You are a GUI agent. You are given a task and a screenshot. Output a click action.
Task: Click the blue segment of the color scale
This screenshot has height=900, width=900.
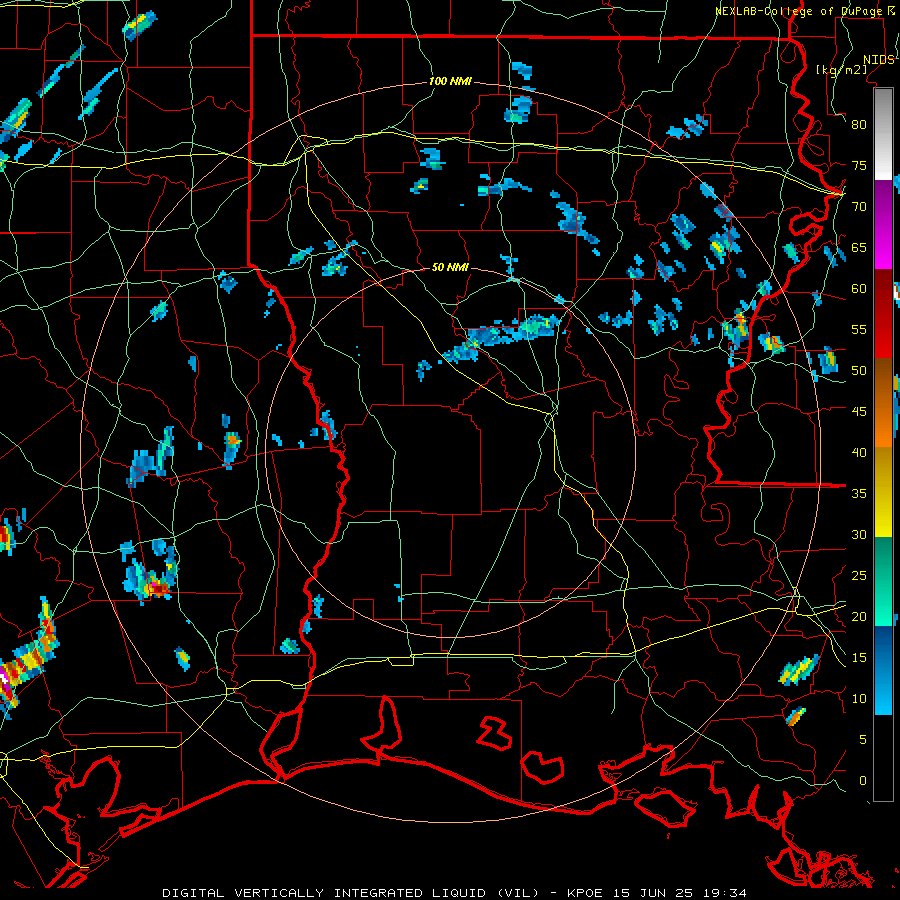[x=884, y=670]
